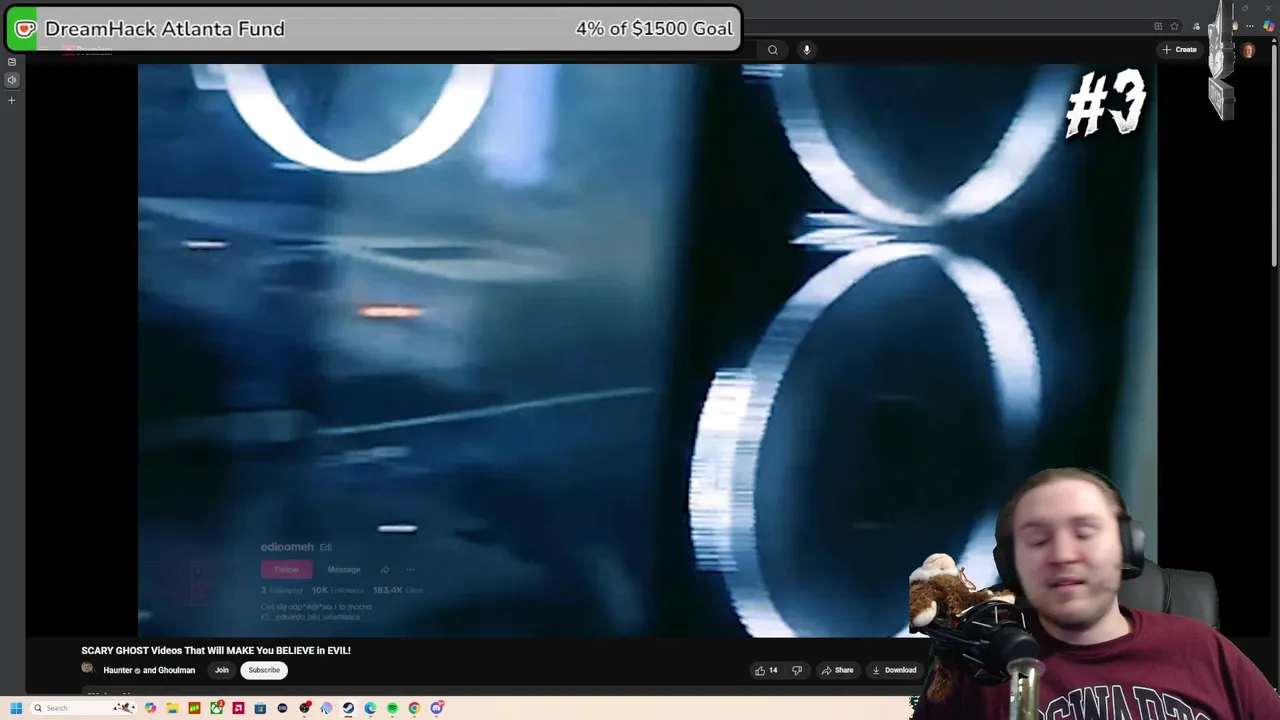Subscribe to the Haunter channel
Image resolution: width=1280 pixels, height=720 pixels.
click(264, 670)
